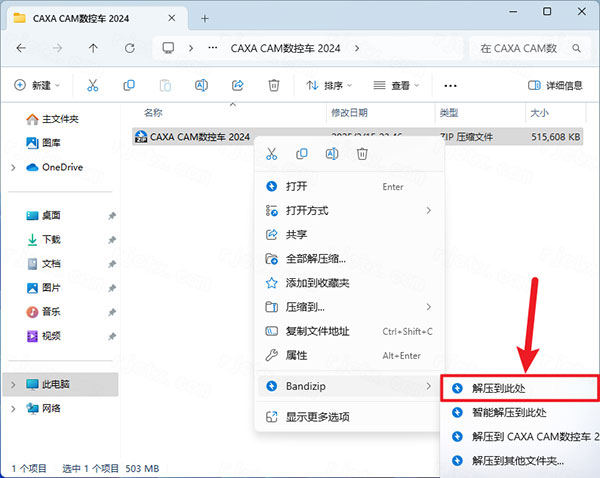Open 音乐 in the sidebar
Screen dimensions: 600x478
(x=43, y=312)
